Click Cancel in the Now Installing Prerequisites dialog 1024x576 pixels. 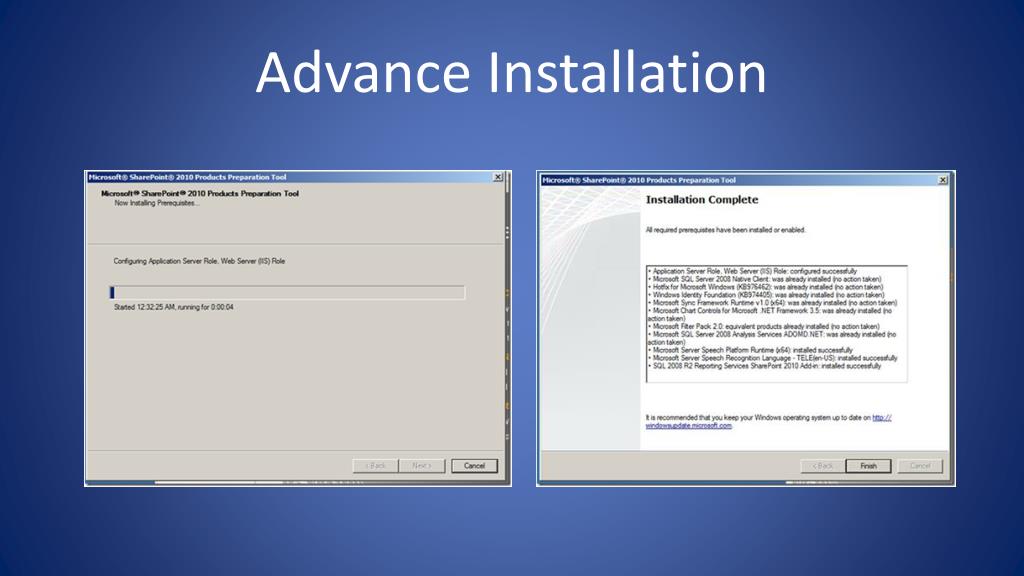474,466
